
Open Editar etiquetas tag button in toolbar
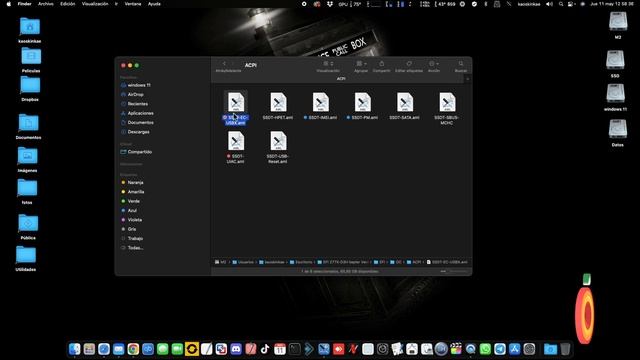(409, 64)
